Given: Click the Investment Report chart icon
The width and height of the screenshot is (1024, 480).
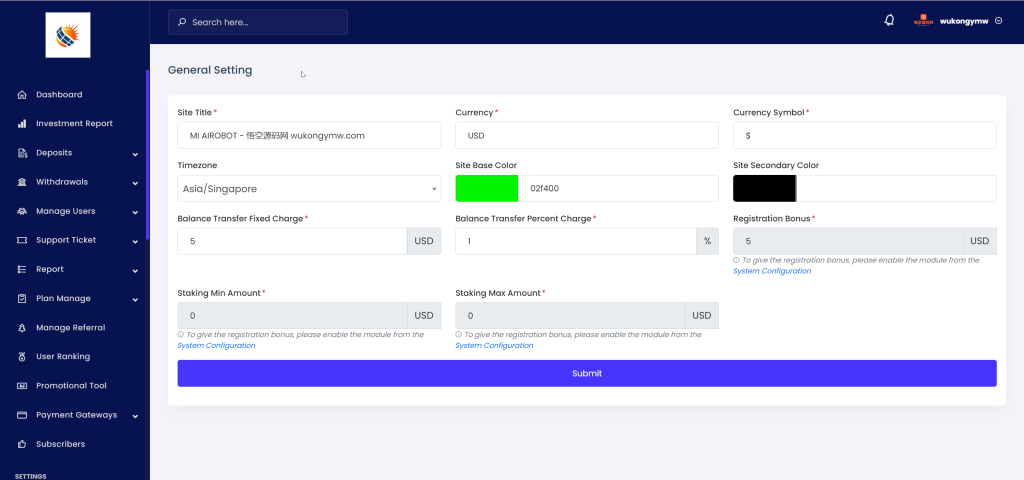Looking at the screenshot, I should pyautogui.click(x=22, y=123).
